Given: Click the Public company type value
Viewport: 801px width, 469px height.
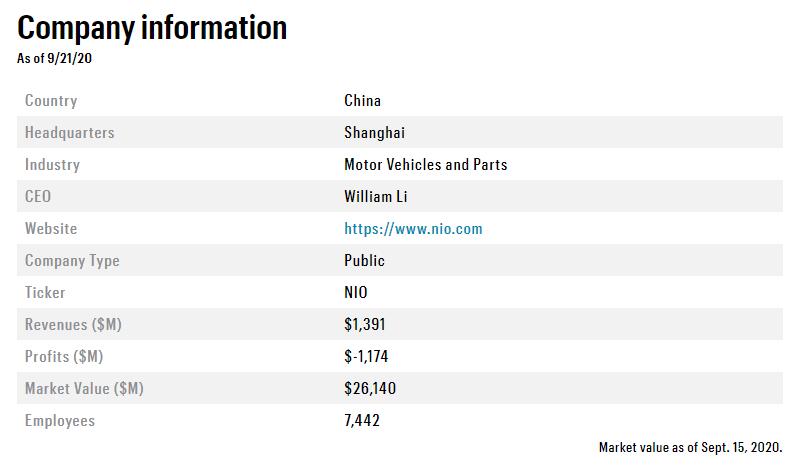Looking at the screenshot, I should pos(364,261).
